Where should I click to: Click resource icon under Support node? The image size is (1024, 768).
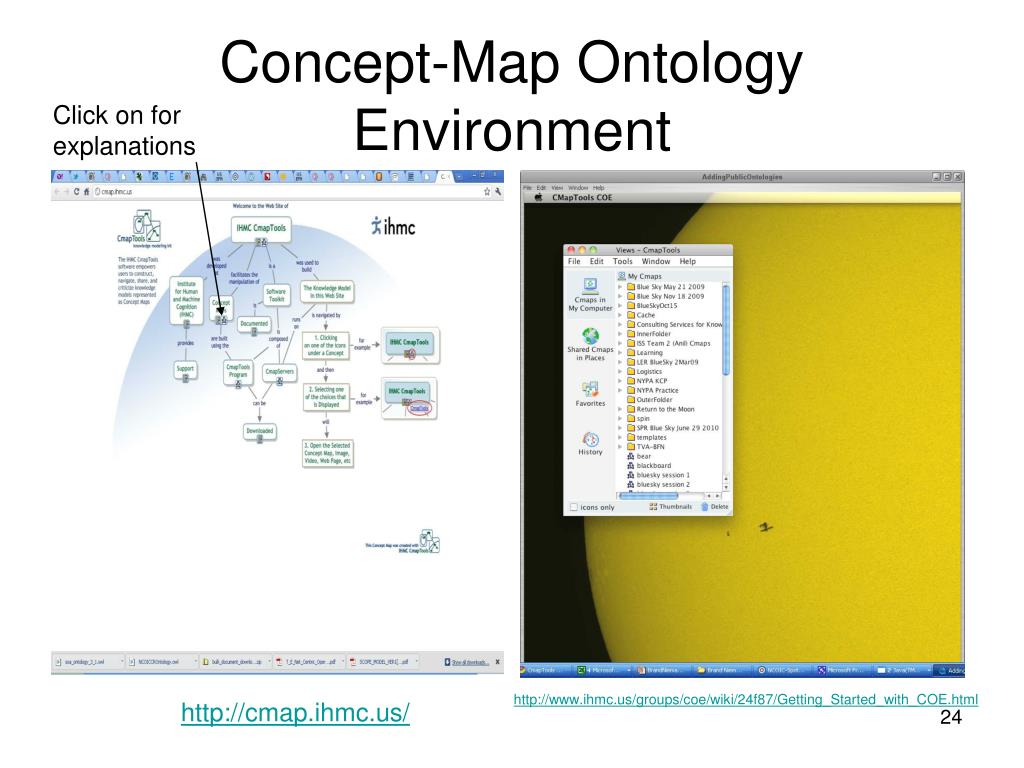pos(185,378)
